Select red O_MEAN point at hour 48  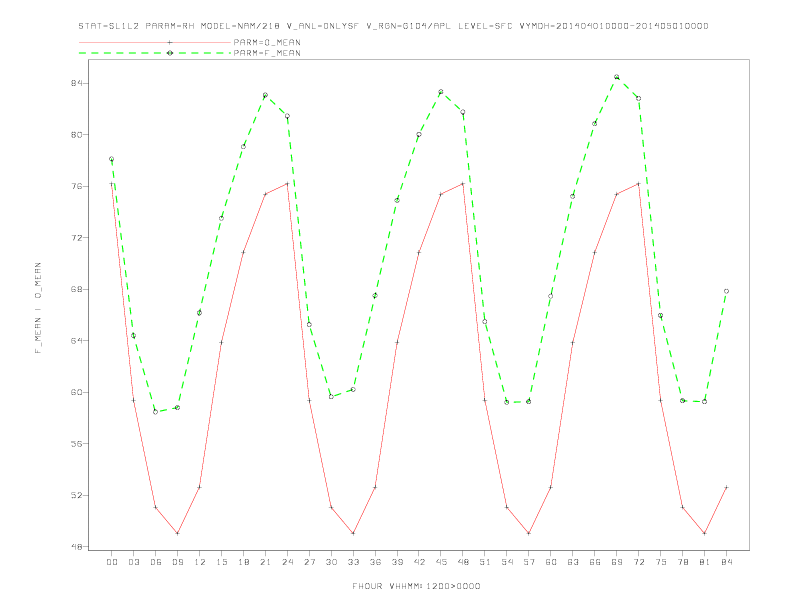pos(463,184)
